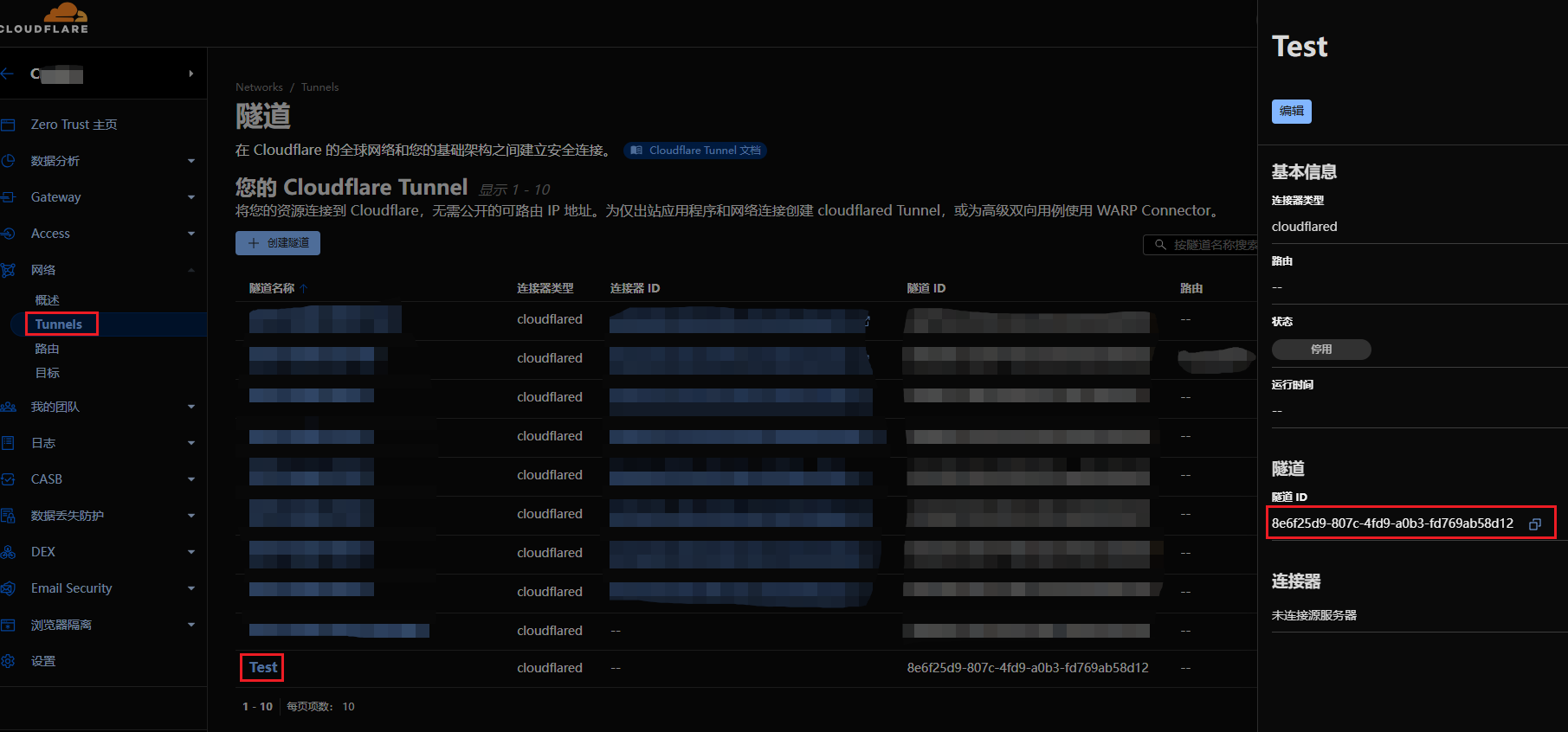Click the magnifier icon in the tunnel search box
The width and height of the screenshot is (1568, 732).
coord(1160,245)
